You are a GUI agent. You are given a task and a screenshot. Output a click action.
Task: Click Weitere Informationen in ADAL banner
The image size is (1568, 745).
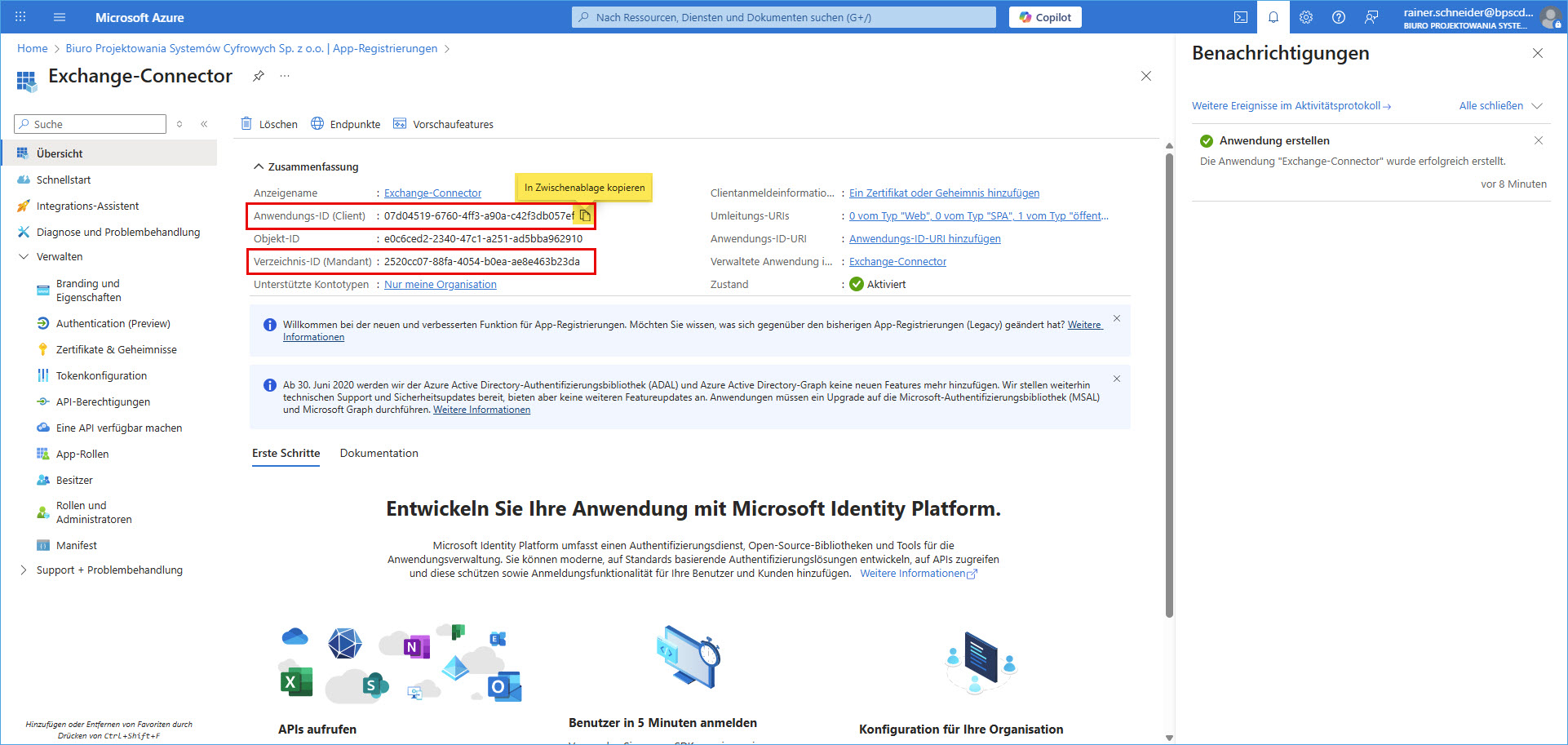click(x=481, y=410)
